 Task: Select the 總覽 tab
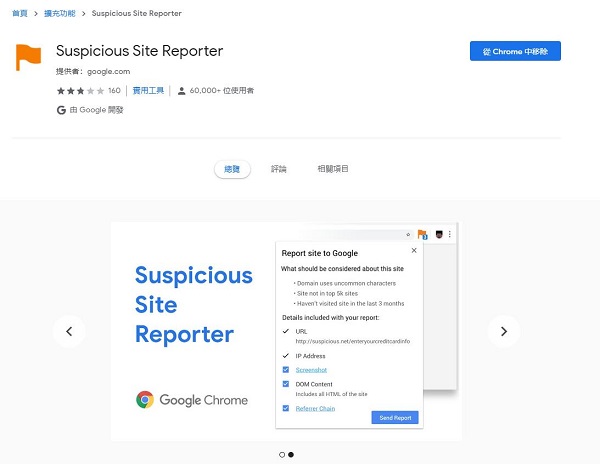tap(232, 169)
